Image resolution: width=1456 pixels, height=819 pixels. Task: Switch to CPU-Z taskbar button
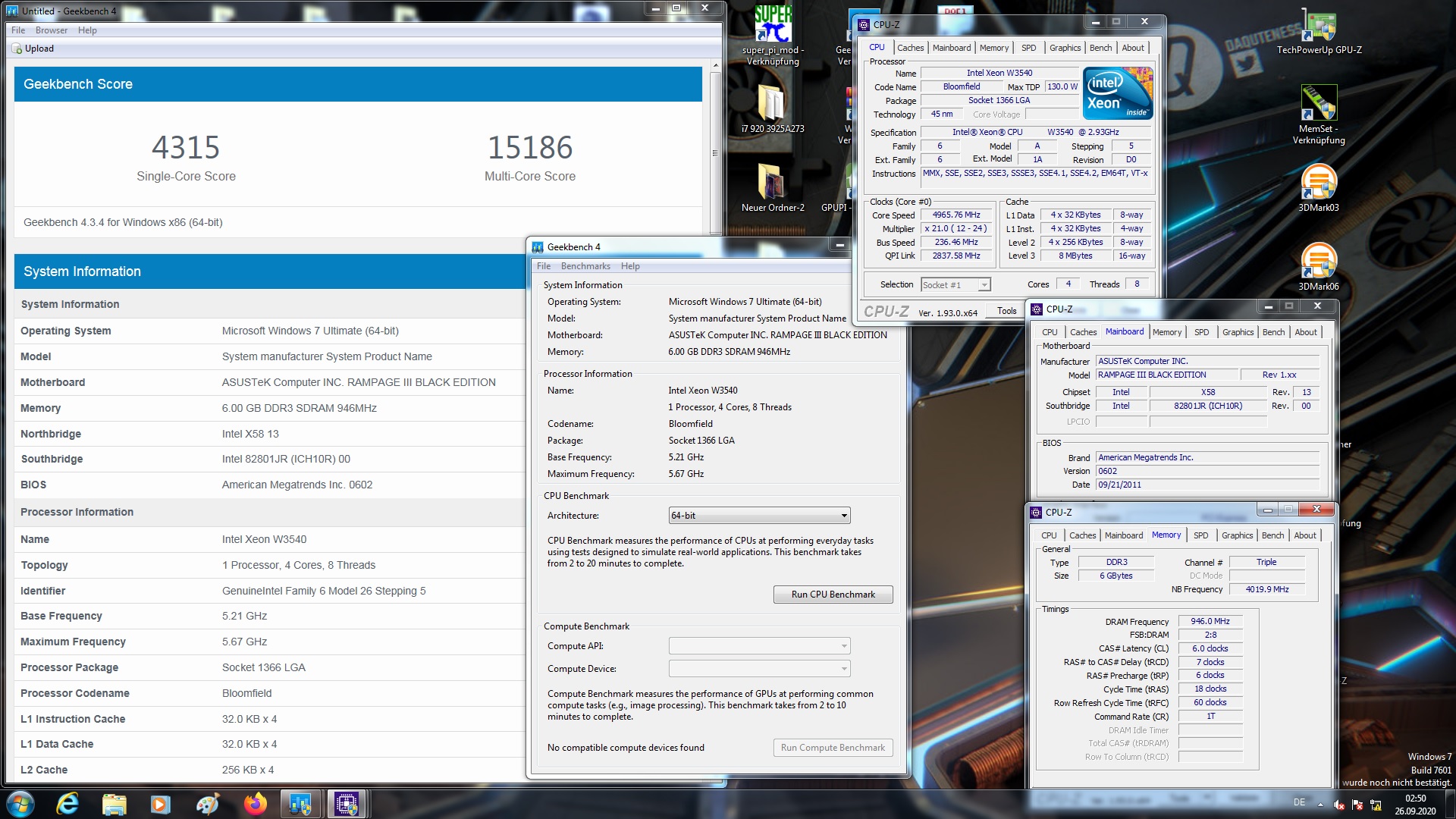click(347, 804)
